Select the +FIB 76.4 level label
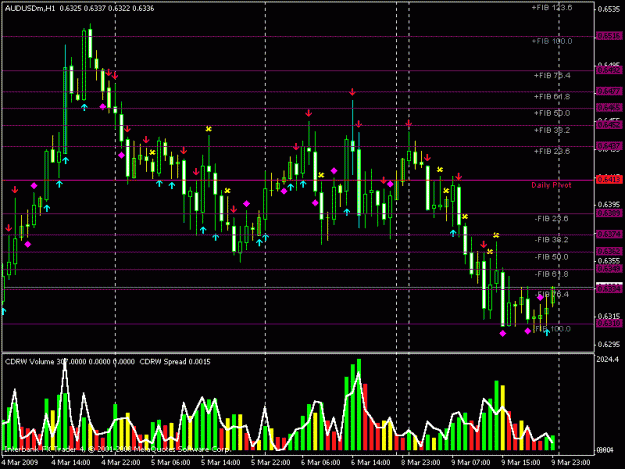Image resolution: width=625 pixels, height=469 pixels. pyautogui.click(x=552, y=75)
